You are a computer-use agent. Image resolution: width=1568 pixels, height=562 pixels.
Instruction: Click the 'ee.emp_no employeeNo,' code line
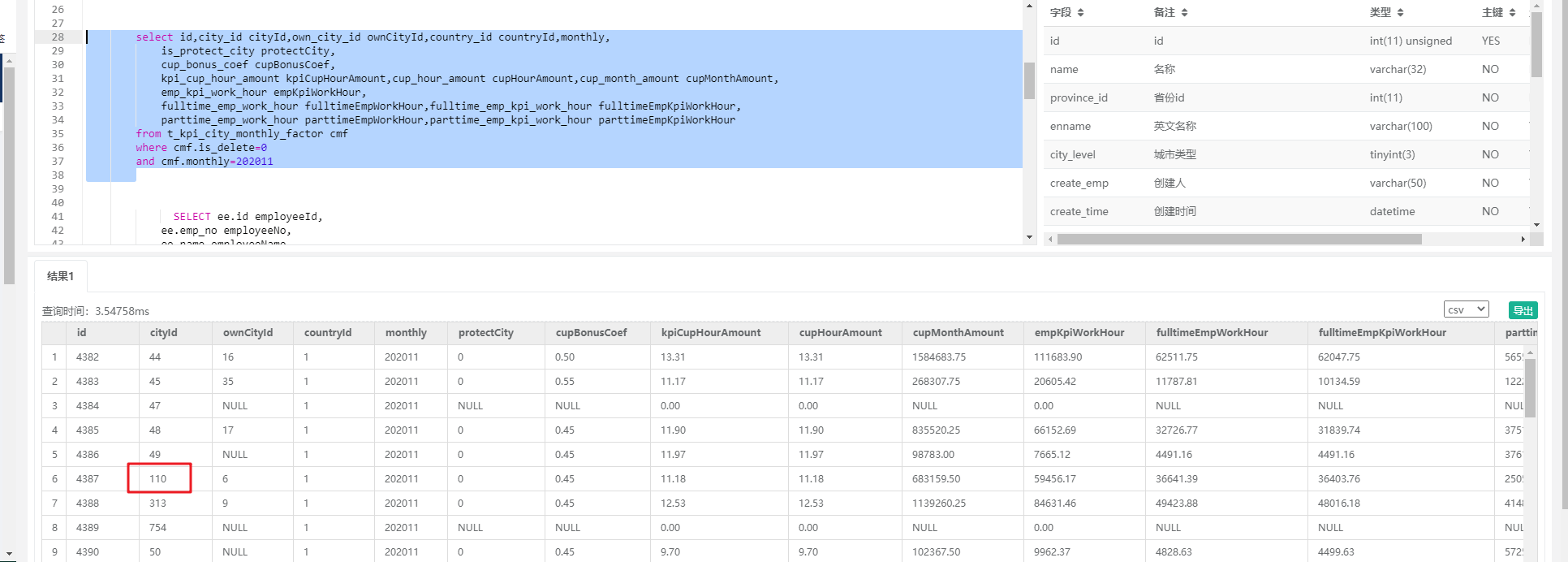(x=226, y=231)
